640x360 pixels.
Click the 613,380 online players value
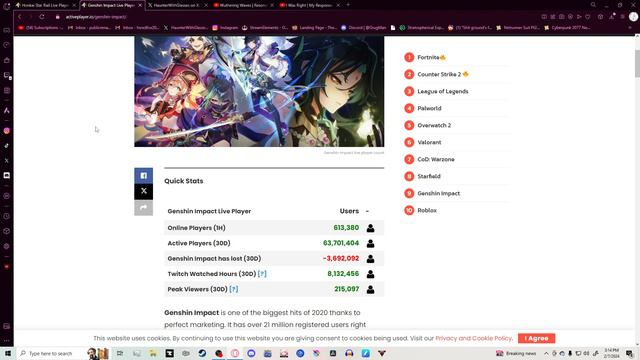click(346, 228)
